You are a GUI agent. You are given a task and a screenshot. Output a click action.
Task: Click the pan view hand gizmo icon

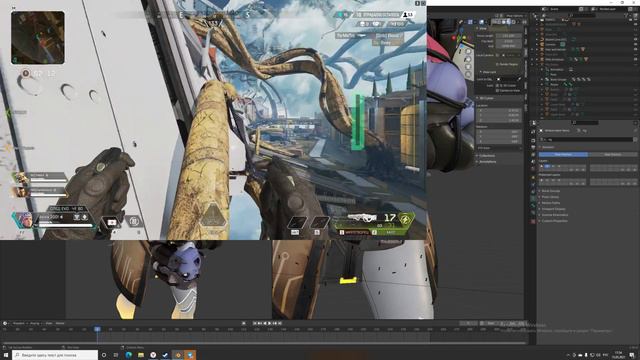click(x=468, y=59)
